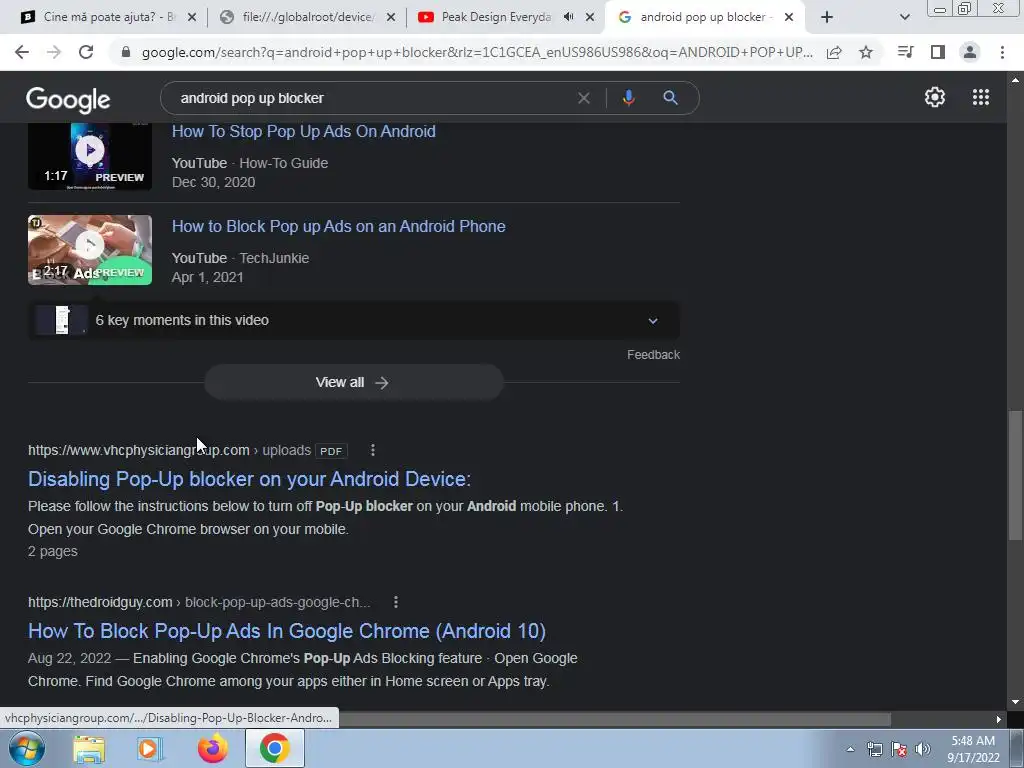Open options for thedroidguy result
1024x768 pixels.
pyautogui.click(x=396, y=602)
